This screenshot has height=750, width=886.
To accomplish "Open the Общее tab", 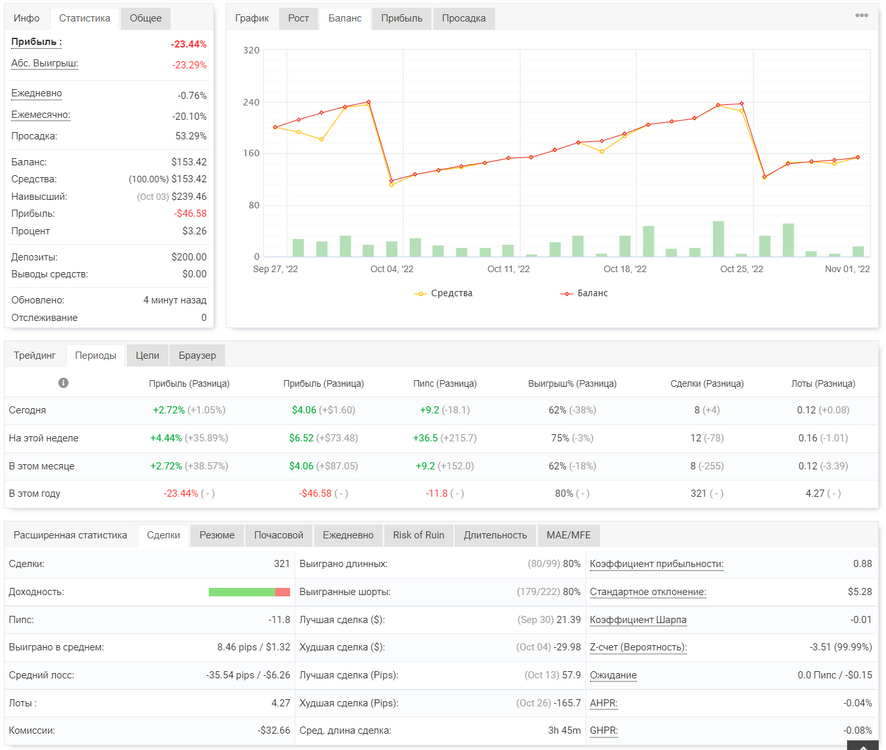I will 146,18.
